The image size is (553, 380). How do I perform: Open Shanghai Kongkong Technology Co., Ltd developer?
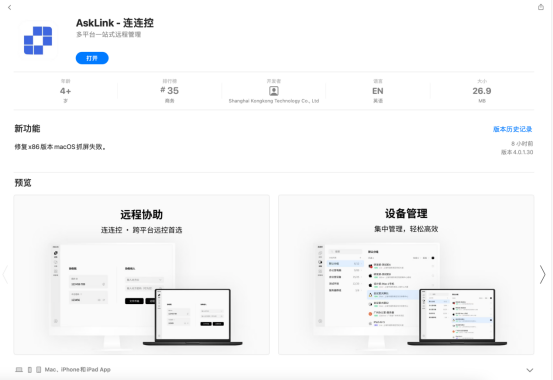274,101
